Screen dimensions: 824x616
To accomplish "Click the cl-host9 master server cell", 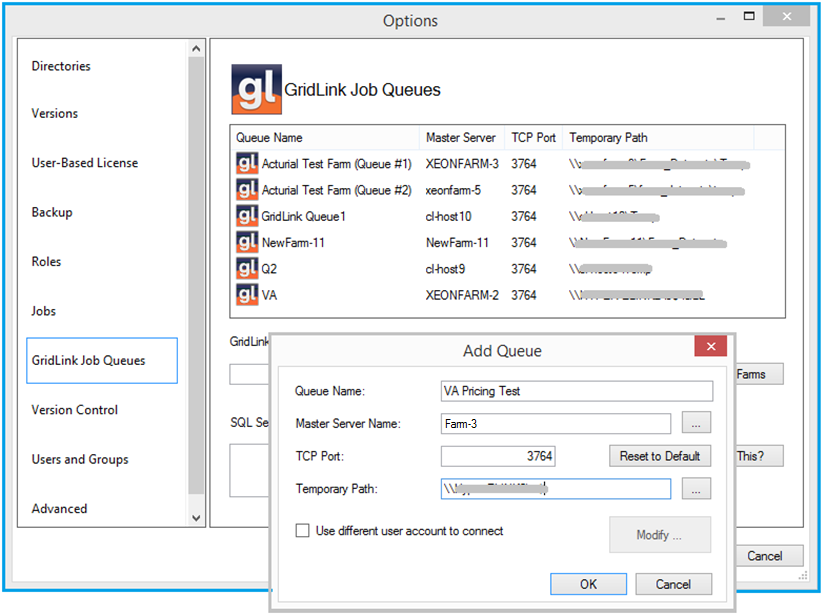I will point(445,269).
